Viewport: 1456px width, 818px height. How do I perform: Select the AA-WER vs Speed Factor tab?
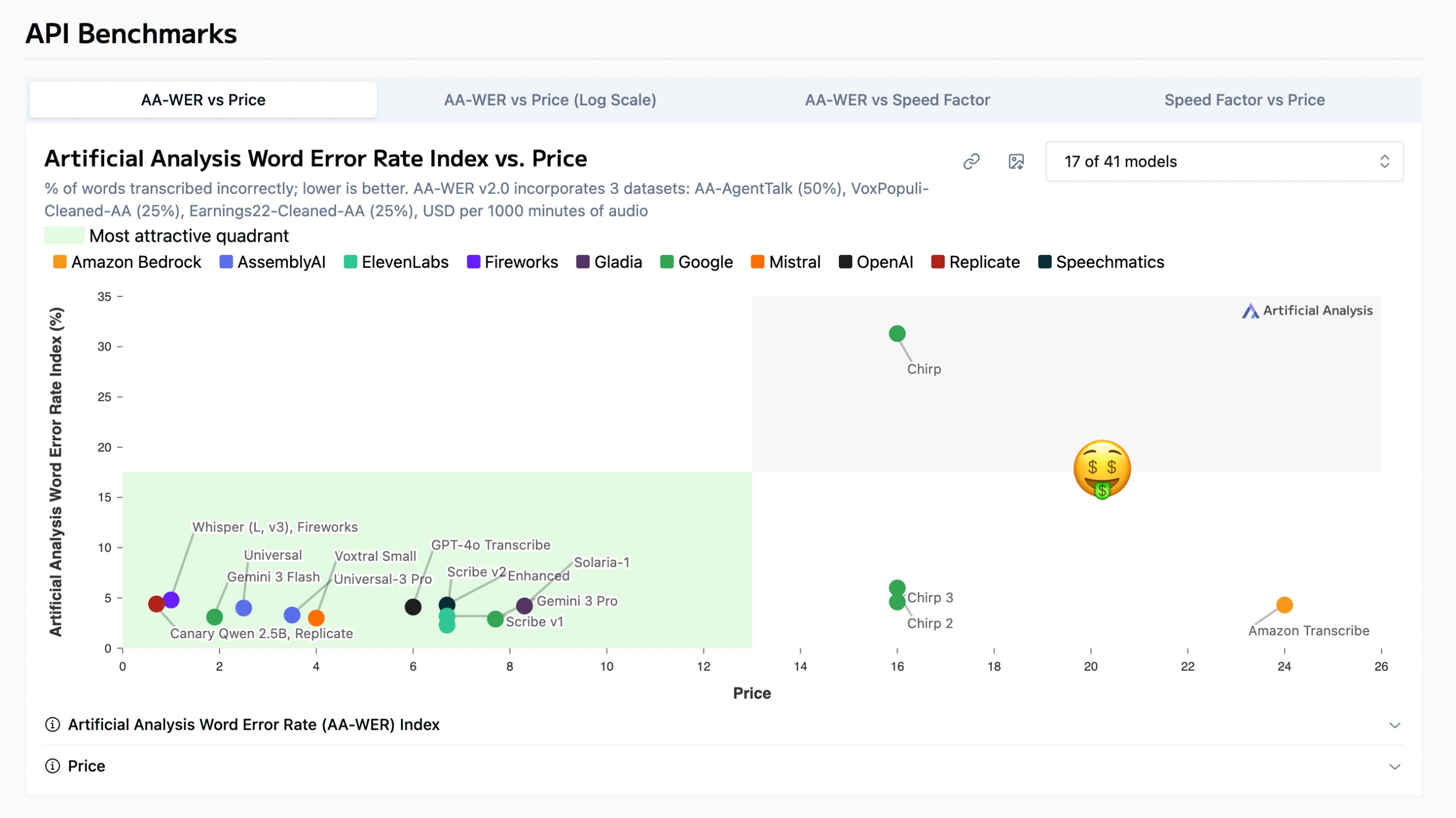(x=897, y=100)
